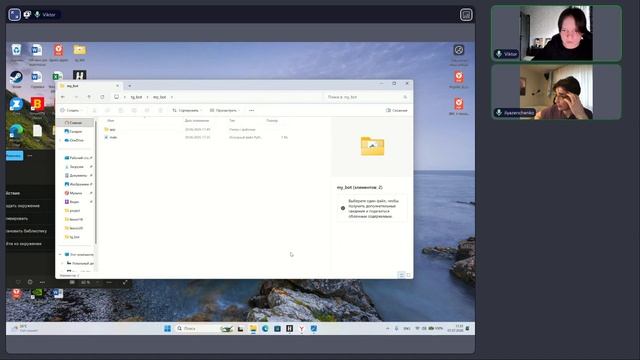This screenshot has height=360, width=640.
Task: Refresh the current Explorer folder
Action: pyautogui.click(x=102, y=97)
